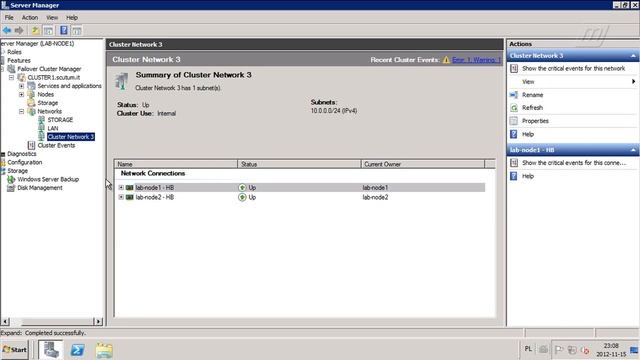Collapse Cluster Network 3 actions section
Screen dimensions: 640x360
(633, 56)
